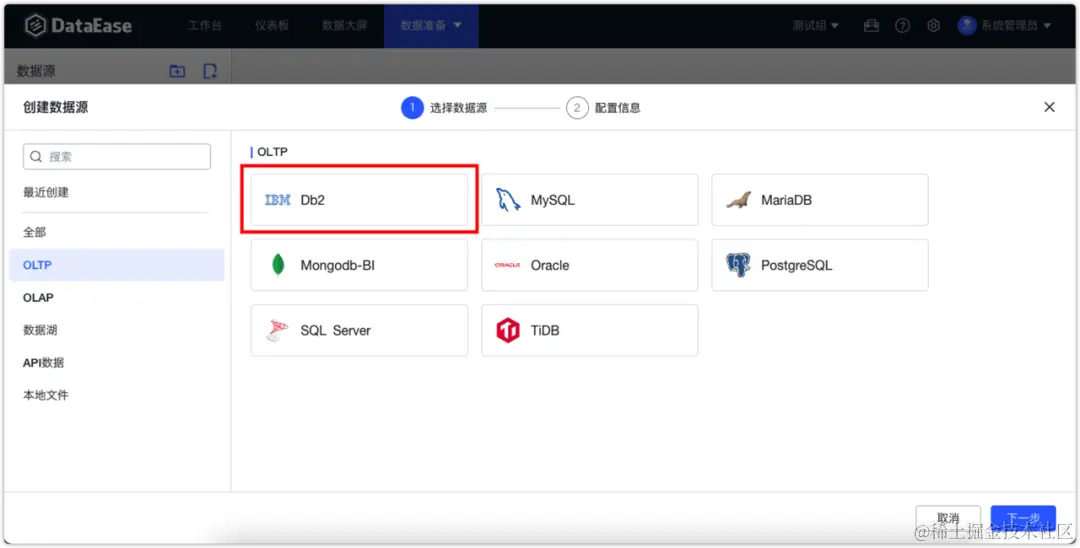Choose the MariaDB datasource card
The image size is (1080, 548).
point(820,200)
